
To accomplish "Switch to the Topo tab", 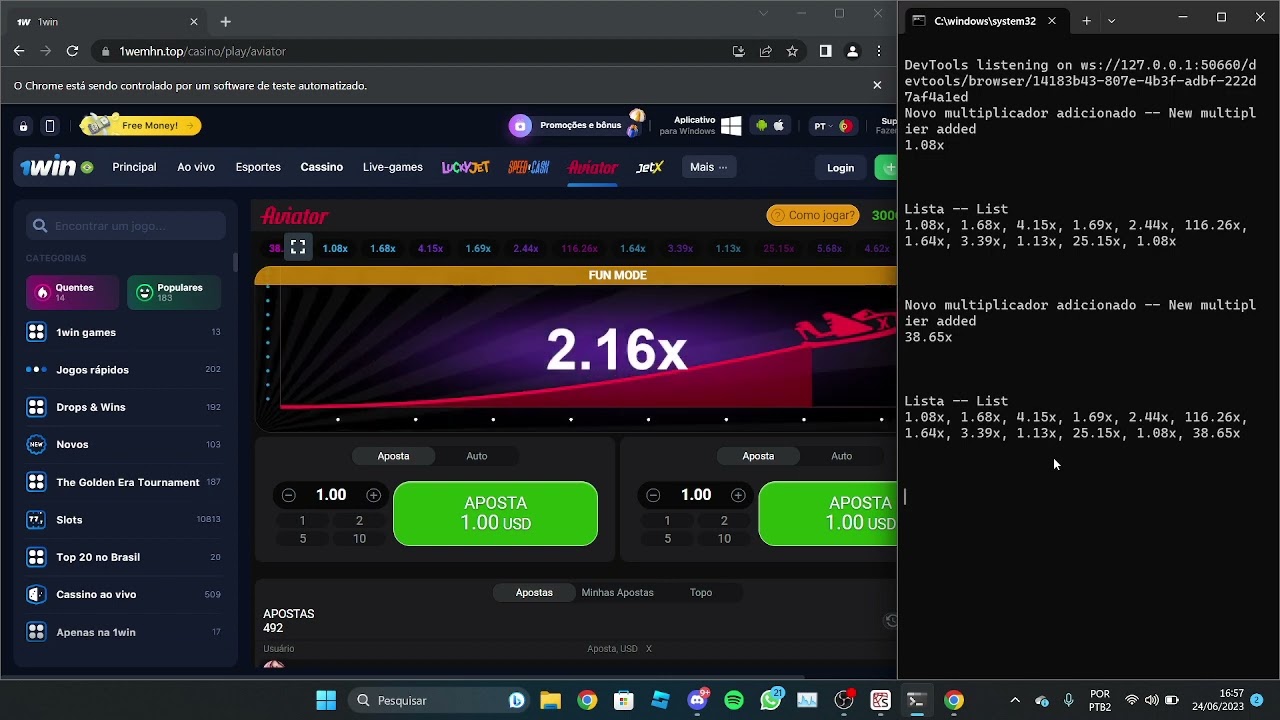I will [x=701, y=593].
